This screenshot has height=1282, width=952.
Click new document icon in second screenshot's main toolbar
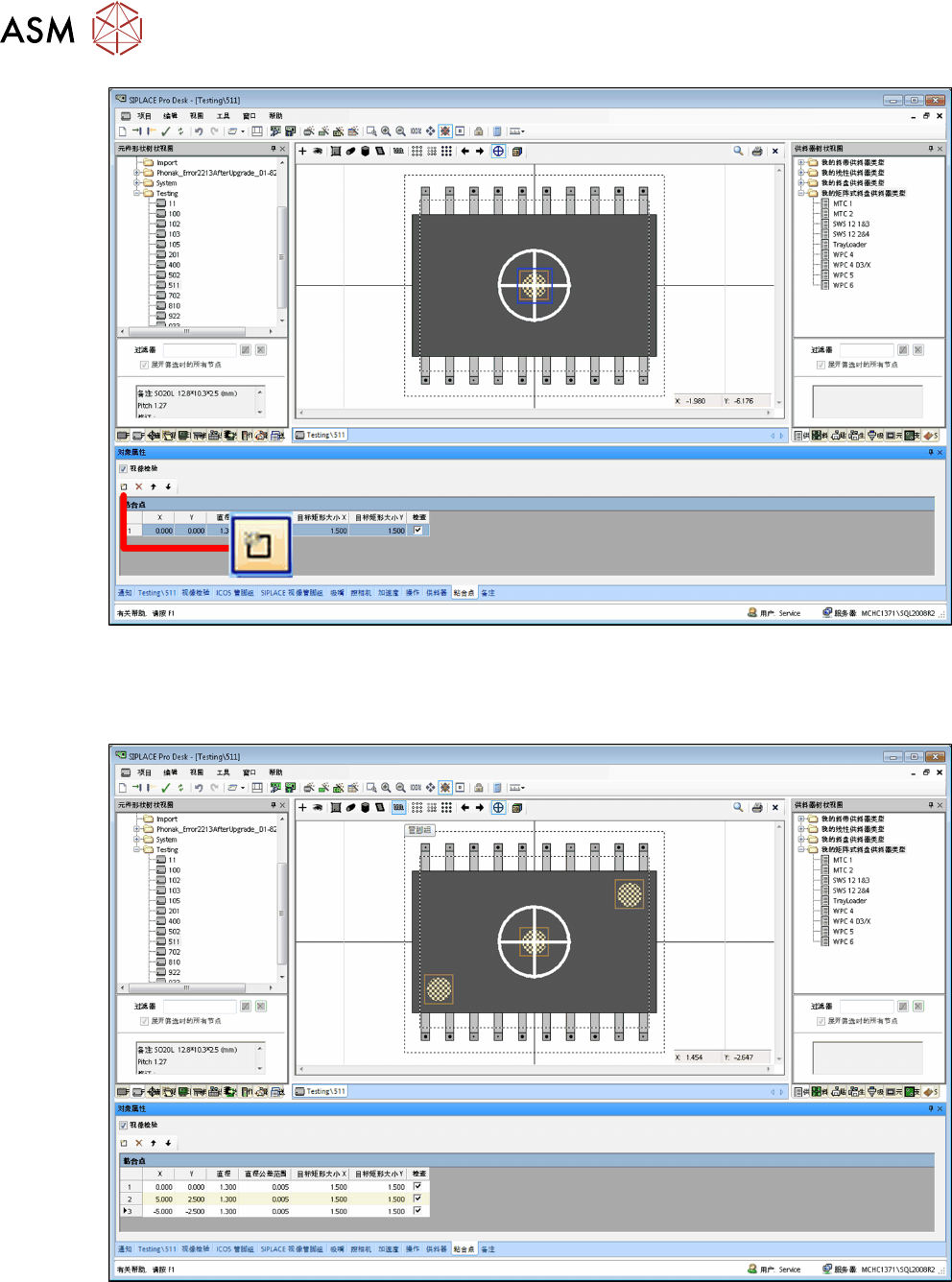(123, 788)
